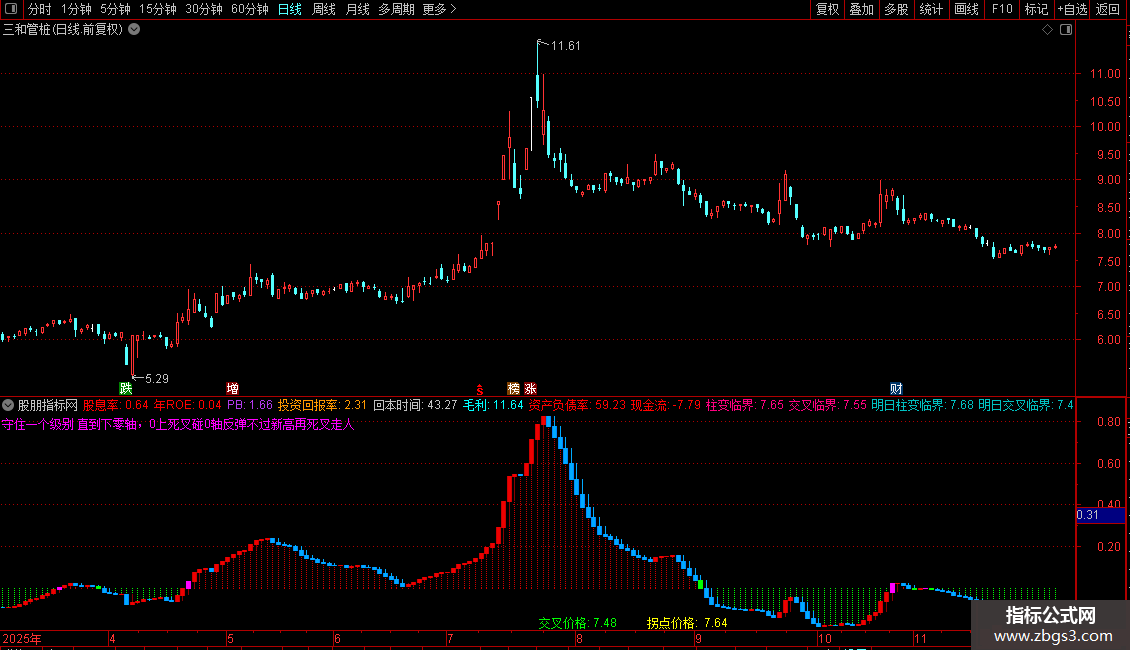Click the 11.61 high price label
Screen dimensions: 1130x650
coord(565,45)
